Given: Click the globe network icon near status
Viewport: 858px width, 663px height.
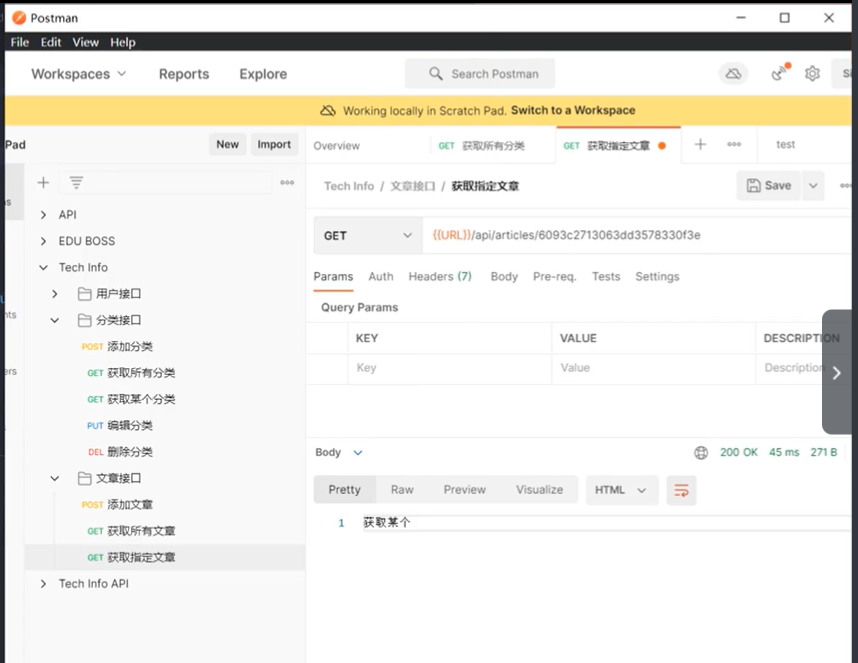Looking at the screenshot, I should point(701,452).
